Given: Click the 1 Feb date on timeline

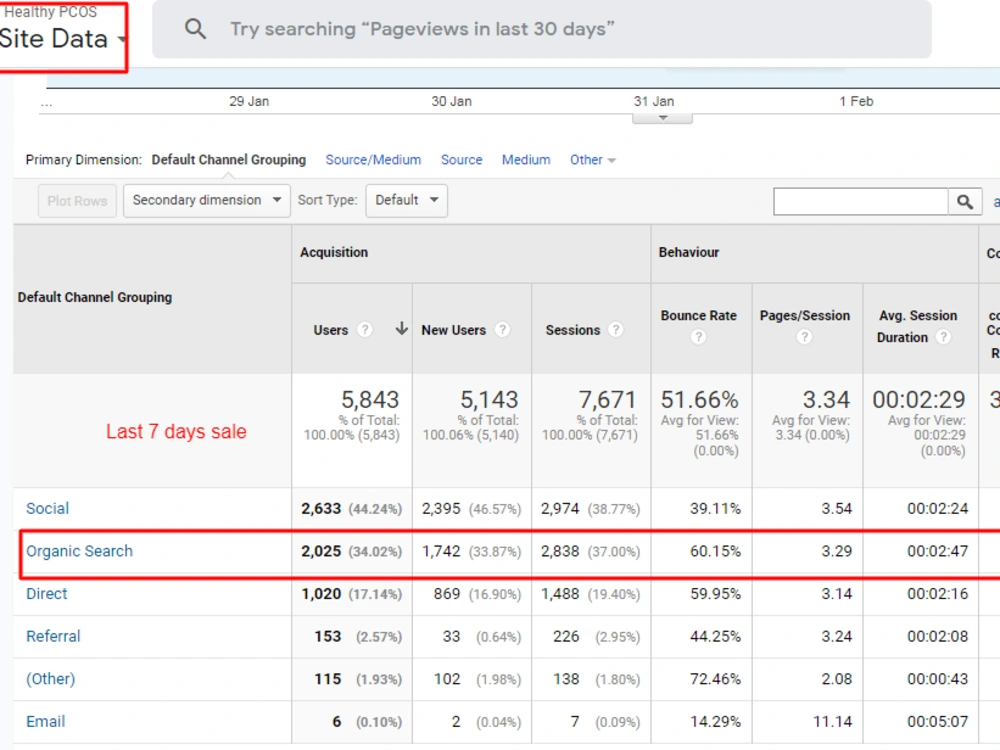Looking at the screenshot, I should click(856, 101).
